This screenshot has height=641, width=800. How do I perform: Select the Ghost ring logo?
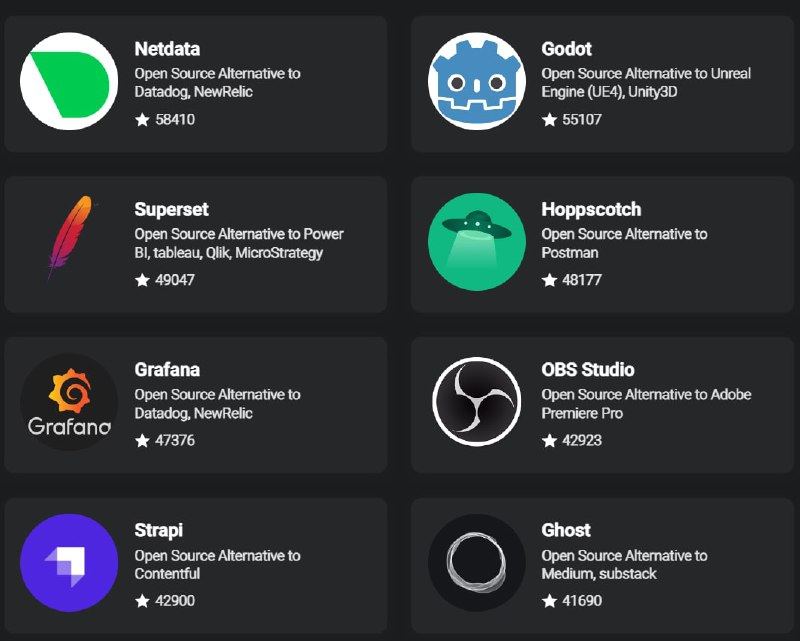tap(476, 562)
